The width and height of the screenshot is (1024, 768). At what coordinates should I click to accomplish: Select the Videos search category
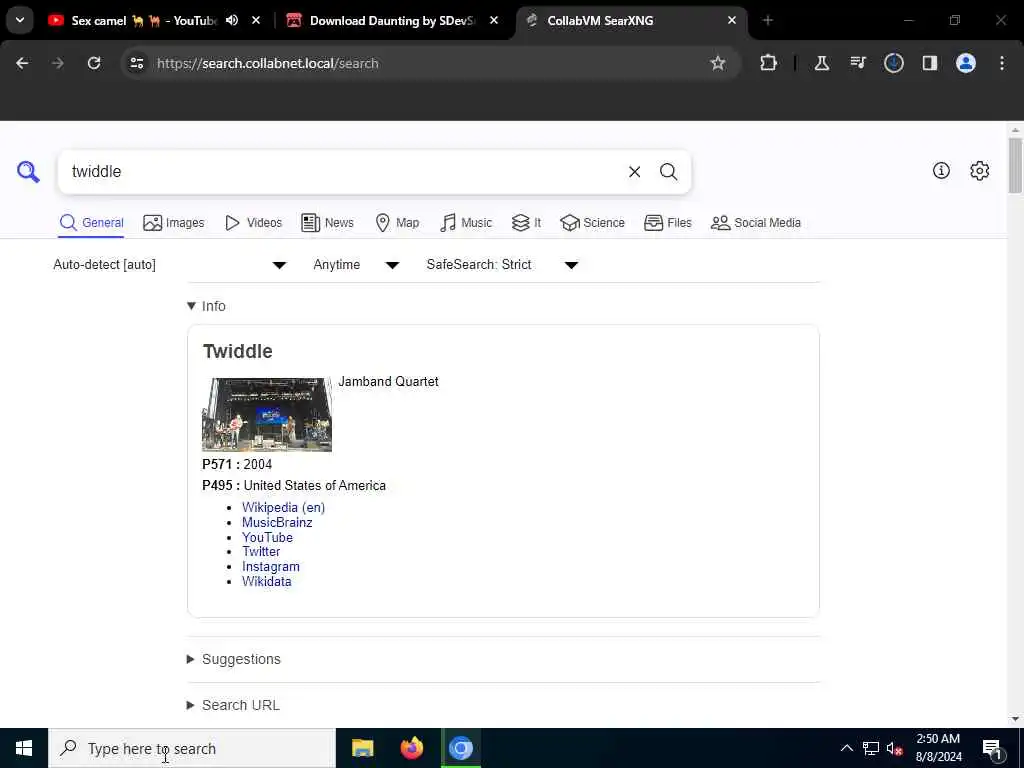[x=253, y=223]
